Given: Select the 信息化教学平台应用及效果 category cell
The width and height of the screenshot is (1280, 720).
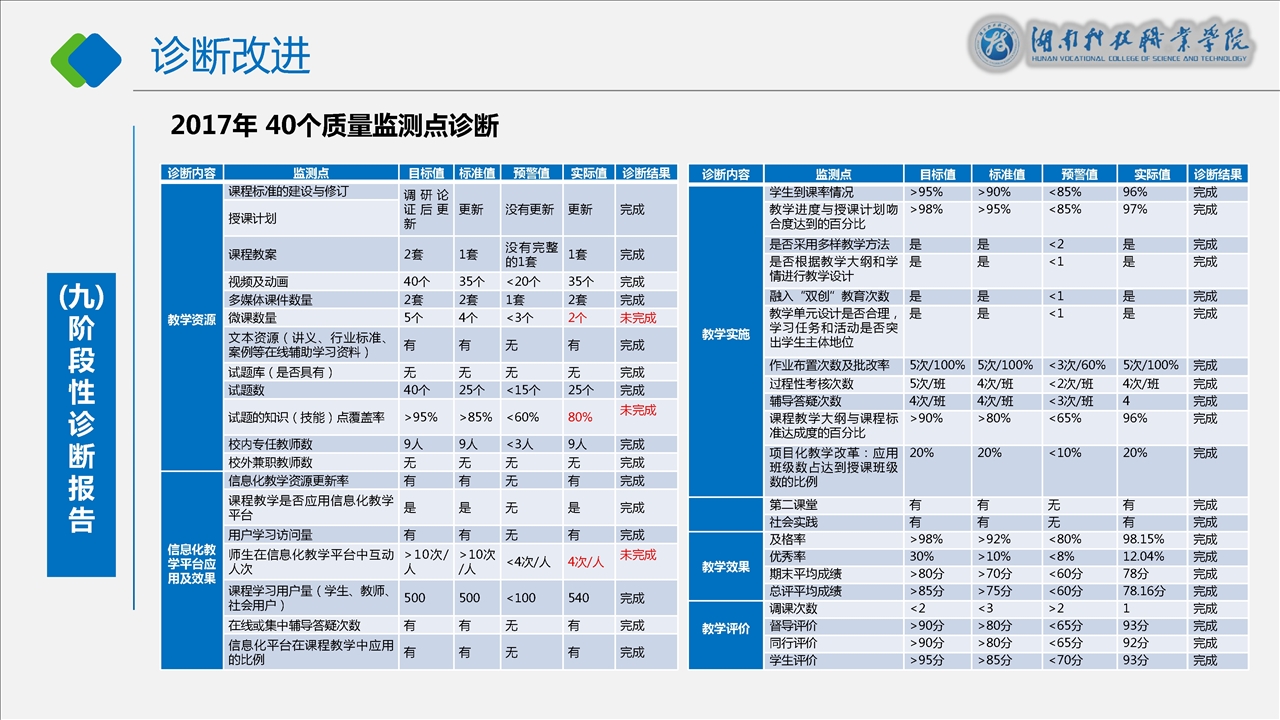Looking at the screenshot, I should tap(191, 563).
